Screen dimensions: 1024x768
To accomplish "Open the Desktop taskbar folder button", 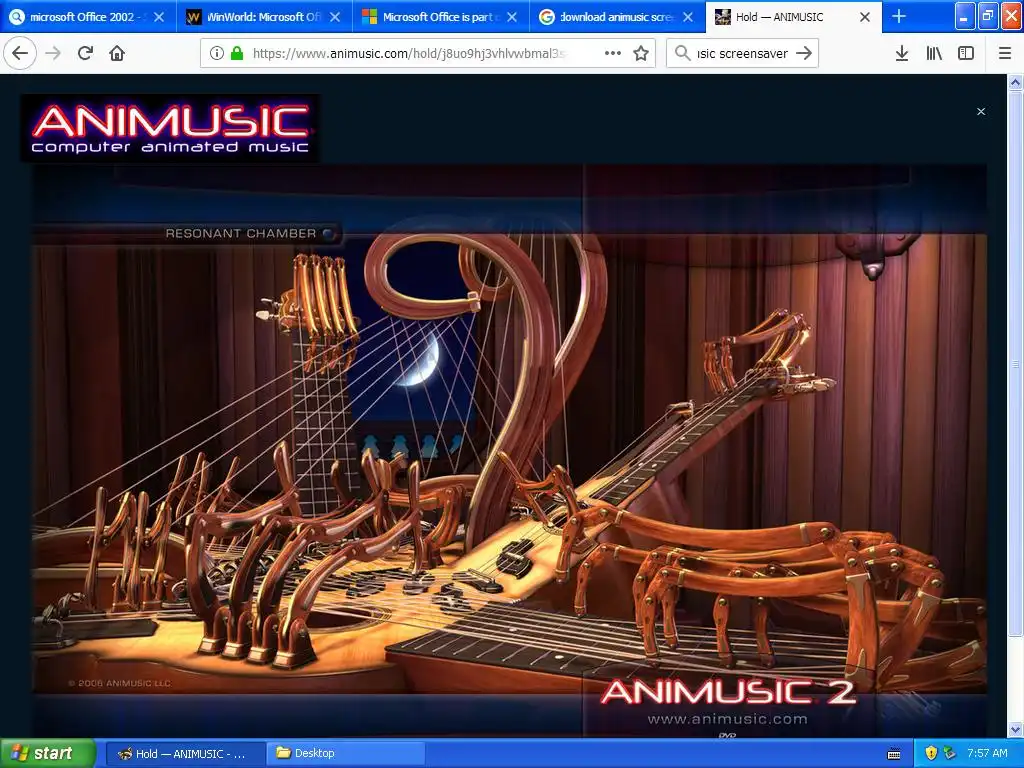I will [345, 754].
